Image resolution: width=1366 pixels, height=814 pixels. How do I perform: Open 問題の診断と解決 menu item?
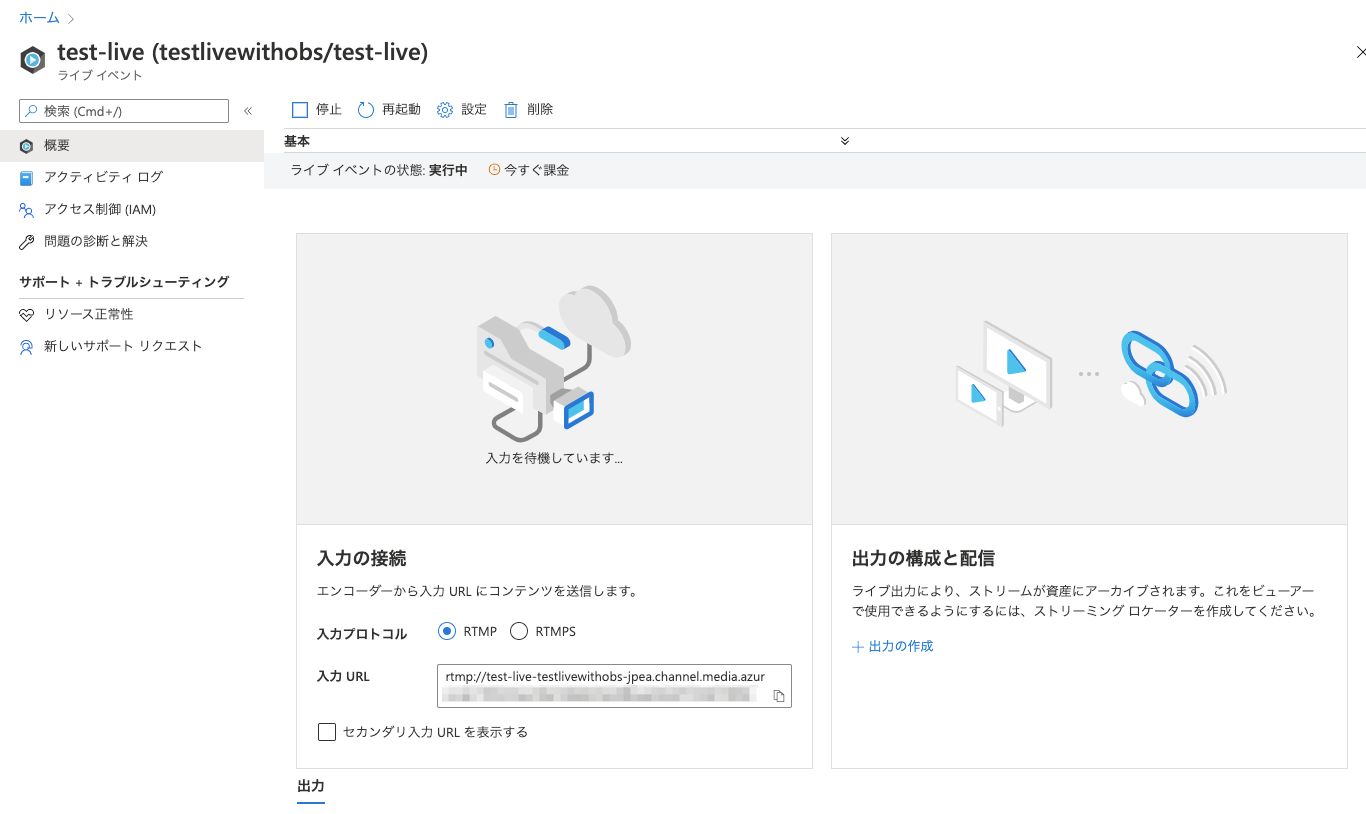point(132,242)
